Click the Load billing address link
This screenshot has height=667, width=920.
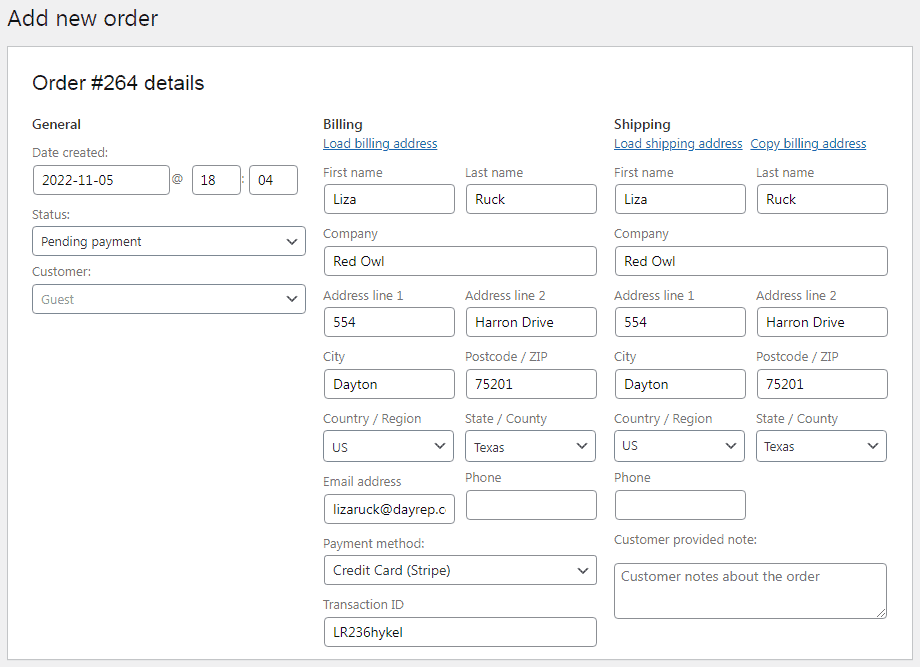(x=380, y=144)
